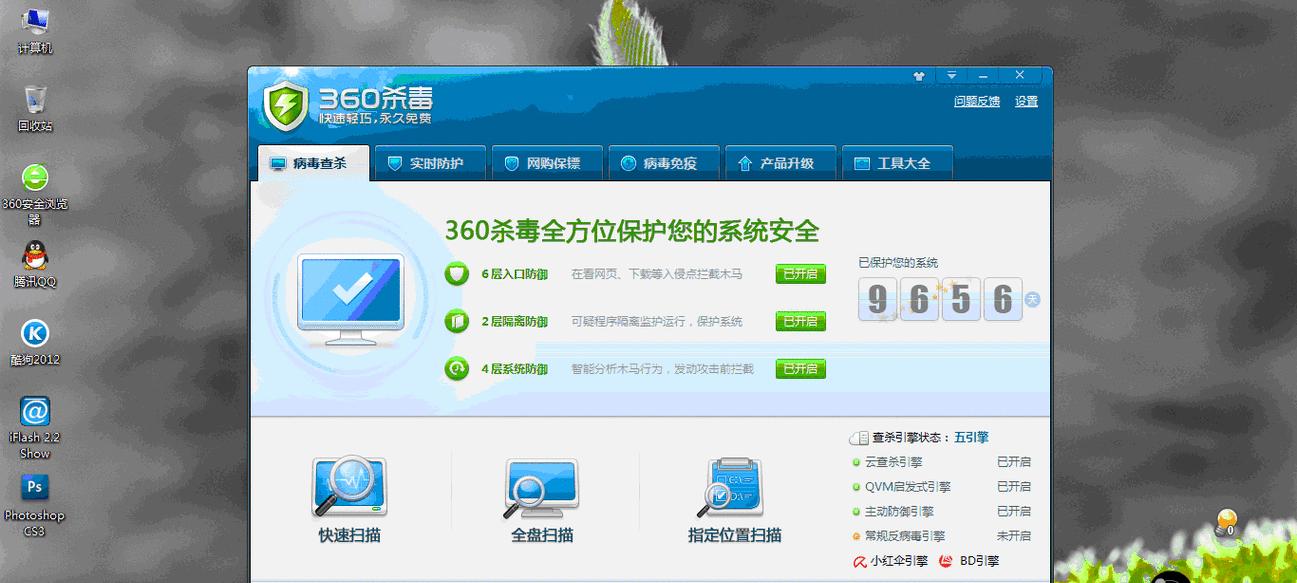Switch to 病毒查杀 tab
Viewport: 1297px width, 583px height.
(x=314, y=163)
